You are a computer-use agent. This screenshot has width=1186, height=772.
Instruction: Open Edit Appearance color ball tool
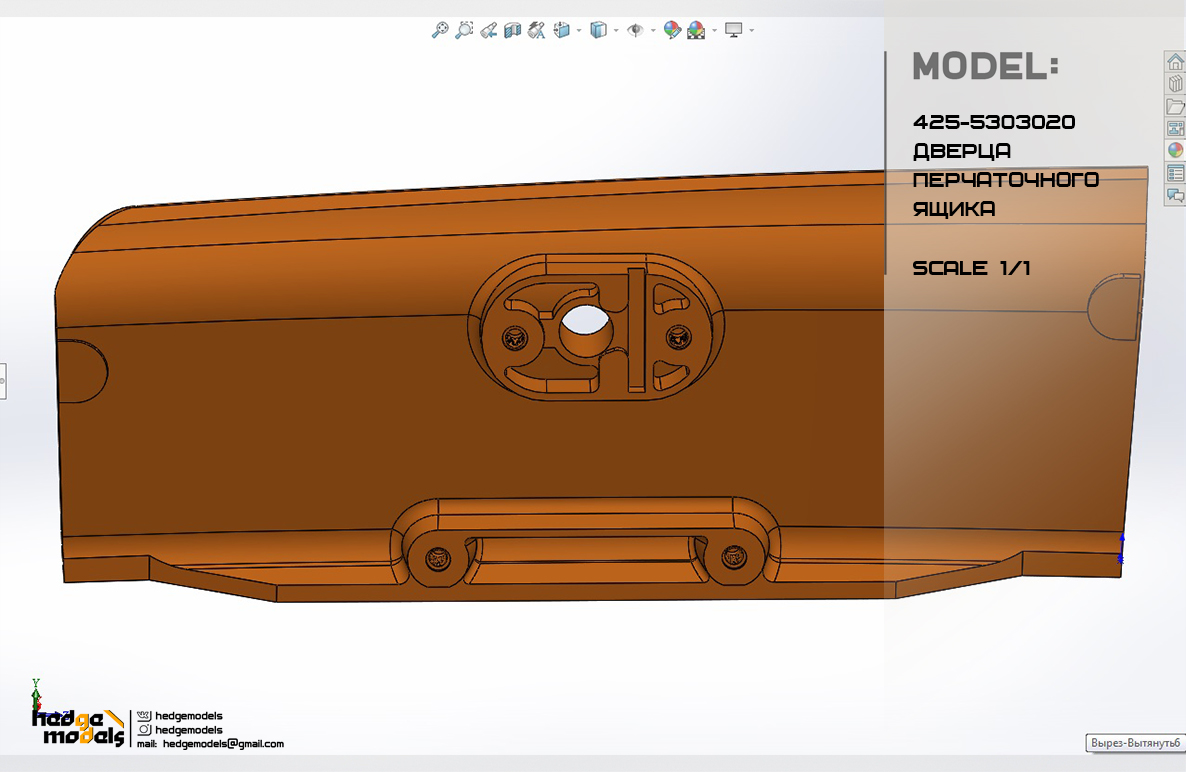tap(672, 30)
